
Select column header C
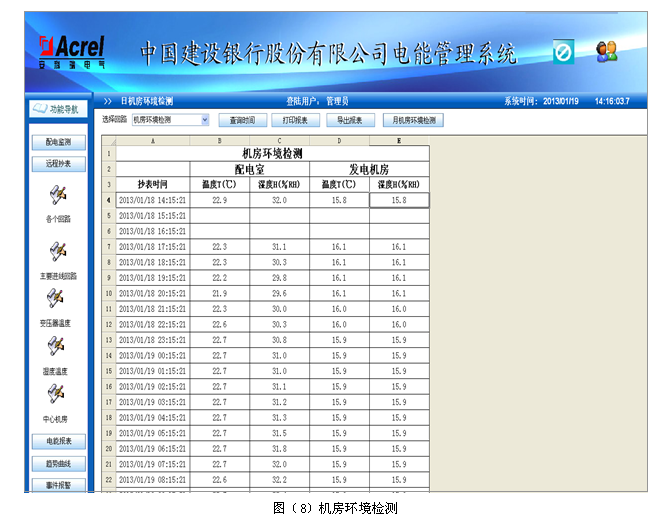coord(279,141)
